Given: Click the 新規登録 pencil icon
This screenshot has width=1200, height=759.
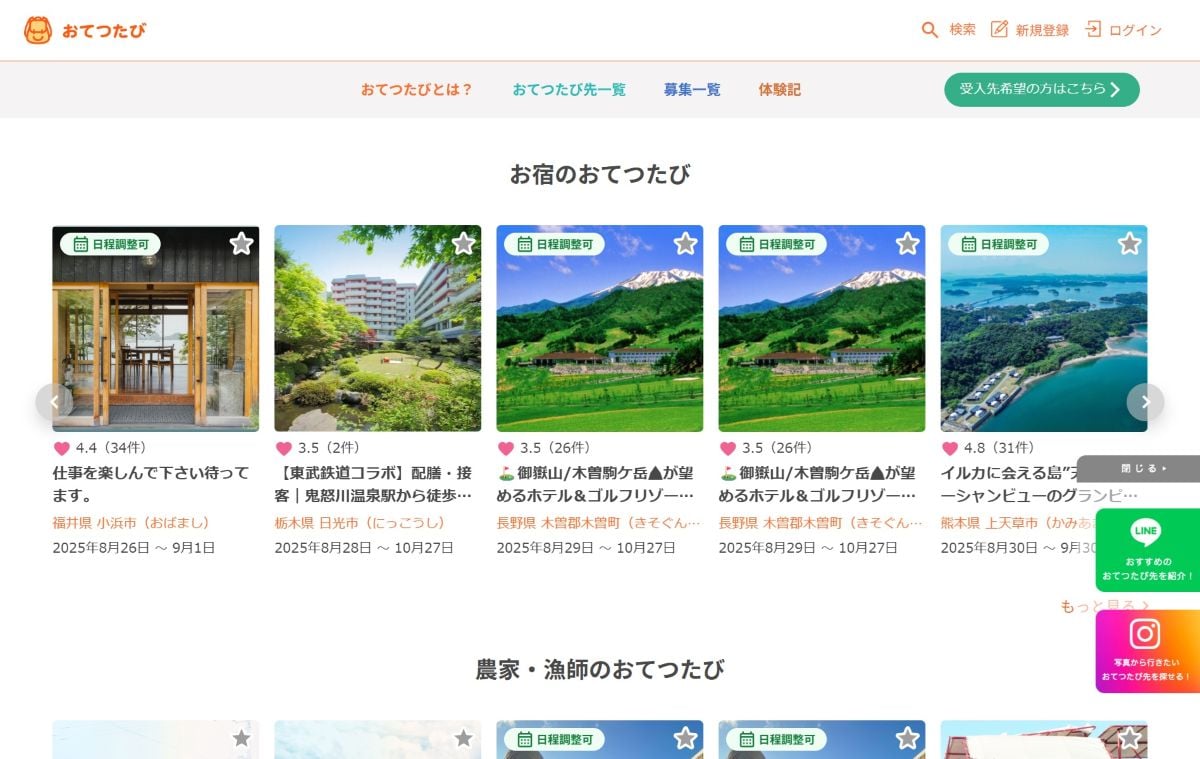Looking at the screenshot, I should click(x=999, y=30).
